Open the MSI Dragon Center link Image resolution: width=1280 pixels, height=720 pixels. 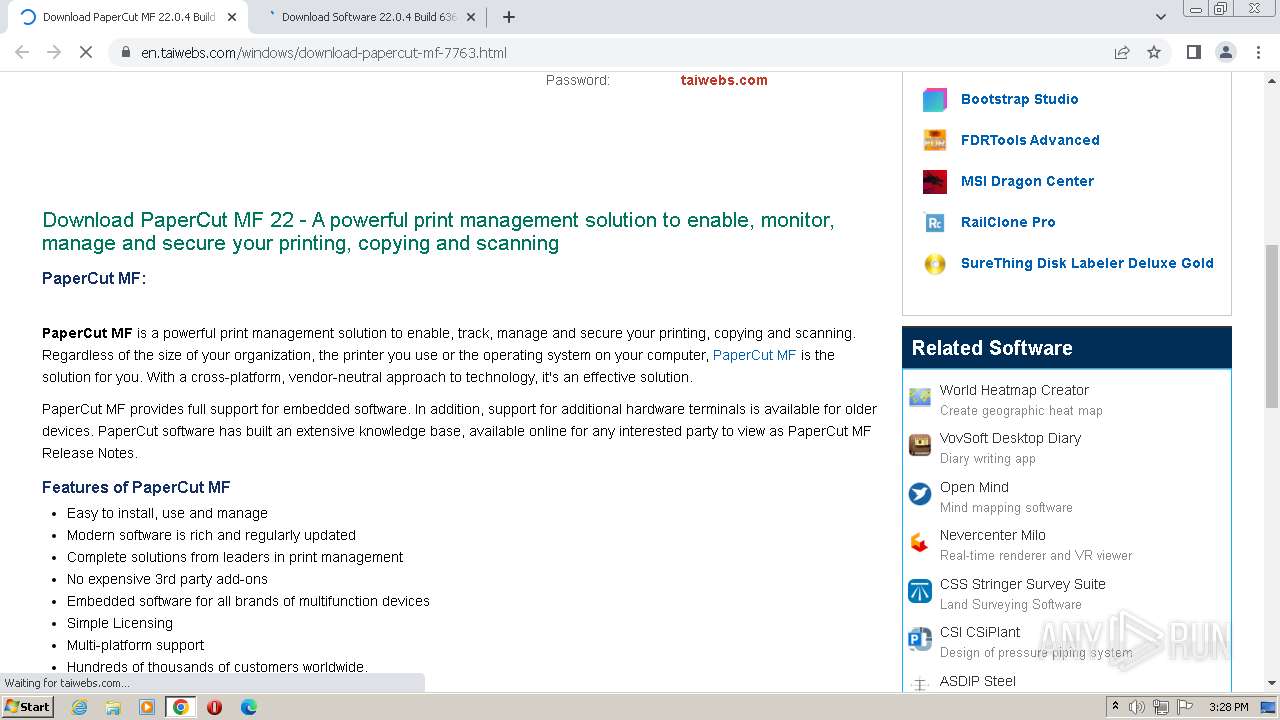pos(1027,181)
